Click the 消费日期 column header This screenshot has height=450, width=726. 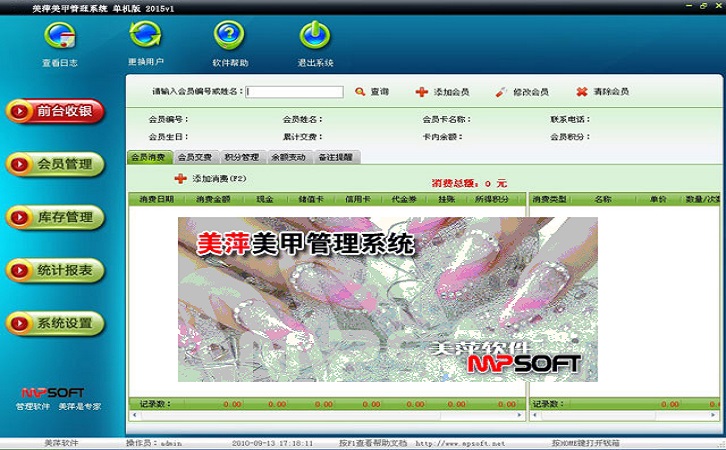pyautogui.click(x=156, y=199)
